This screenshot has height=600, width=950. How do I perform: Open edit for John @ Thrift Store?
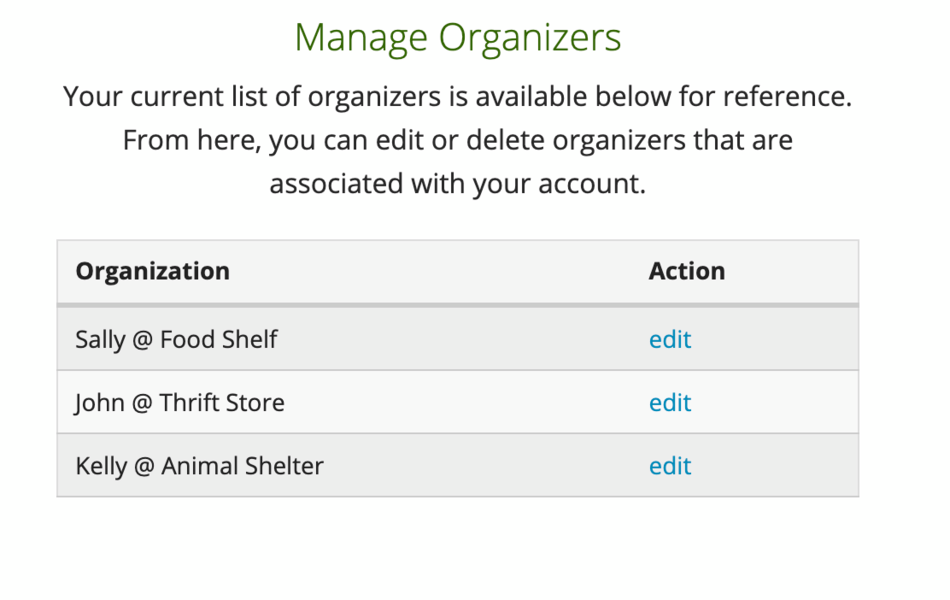point(669,403)
